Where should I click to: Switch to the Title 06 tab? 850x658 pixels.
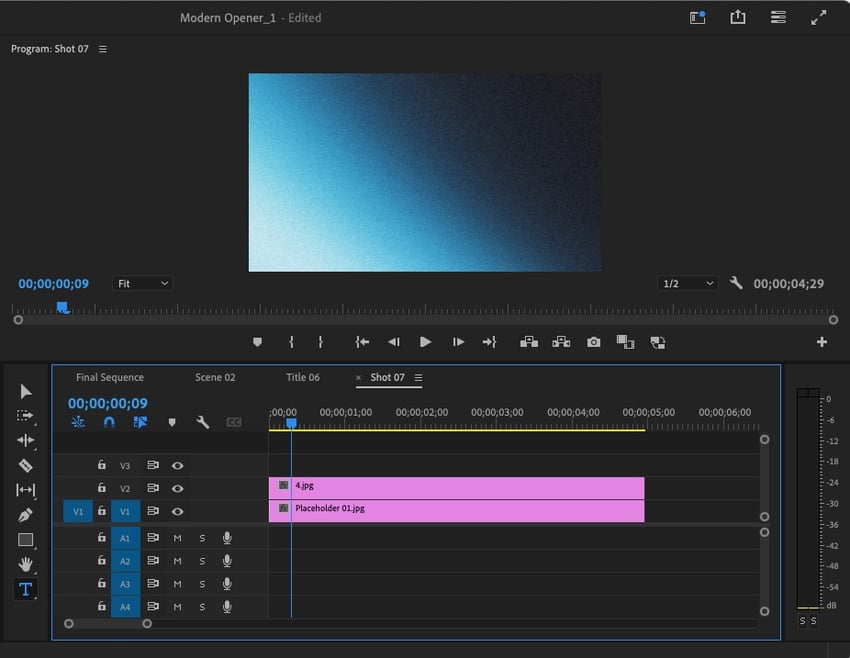[303, 377]
